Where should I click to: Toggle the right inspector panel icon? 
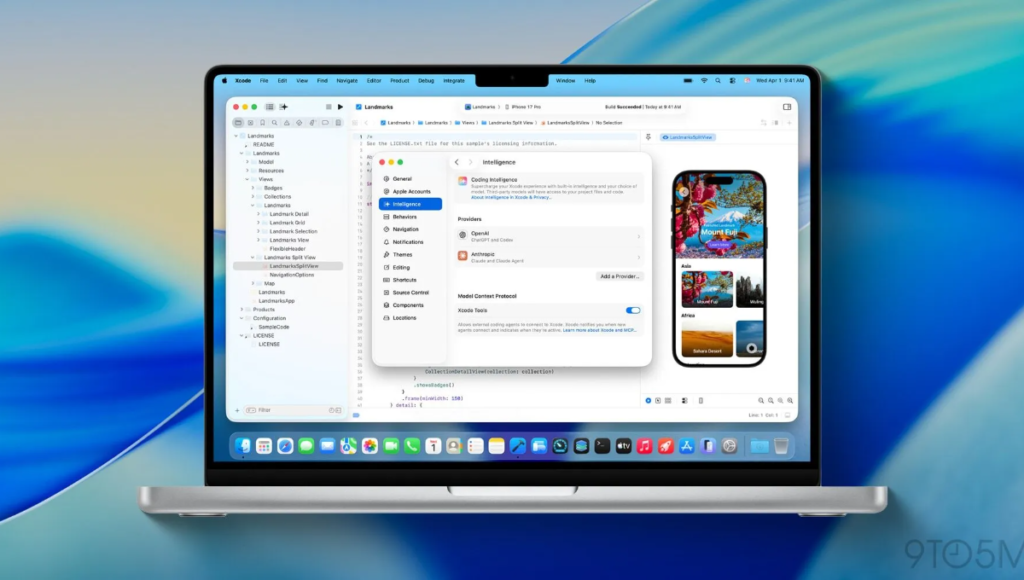(787, 106)
